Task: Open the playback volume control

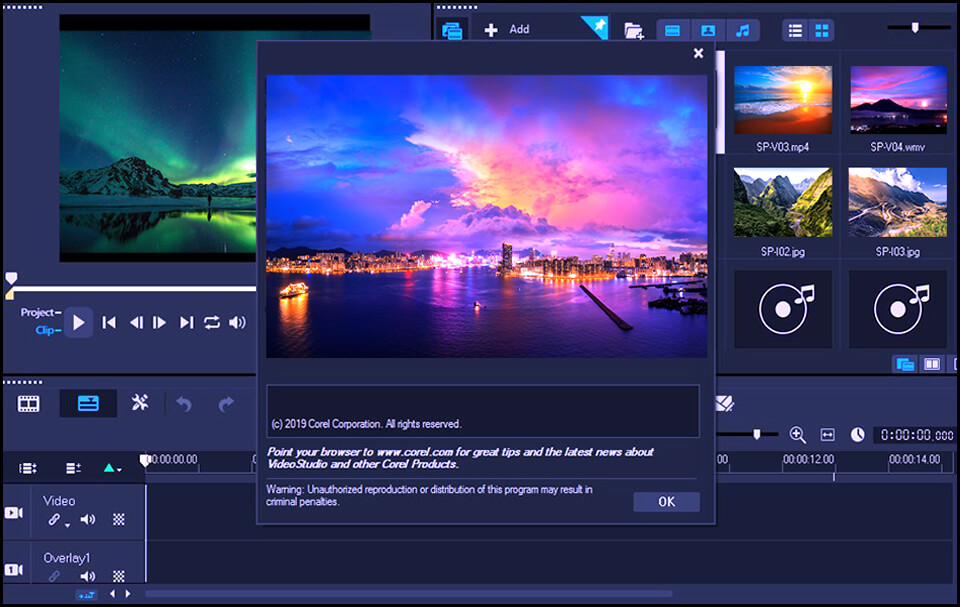Action: 237,322
